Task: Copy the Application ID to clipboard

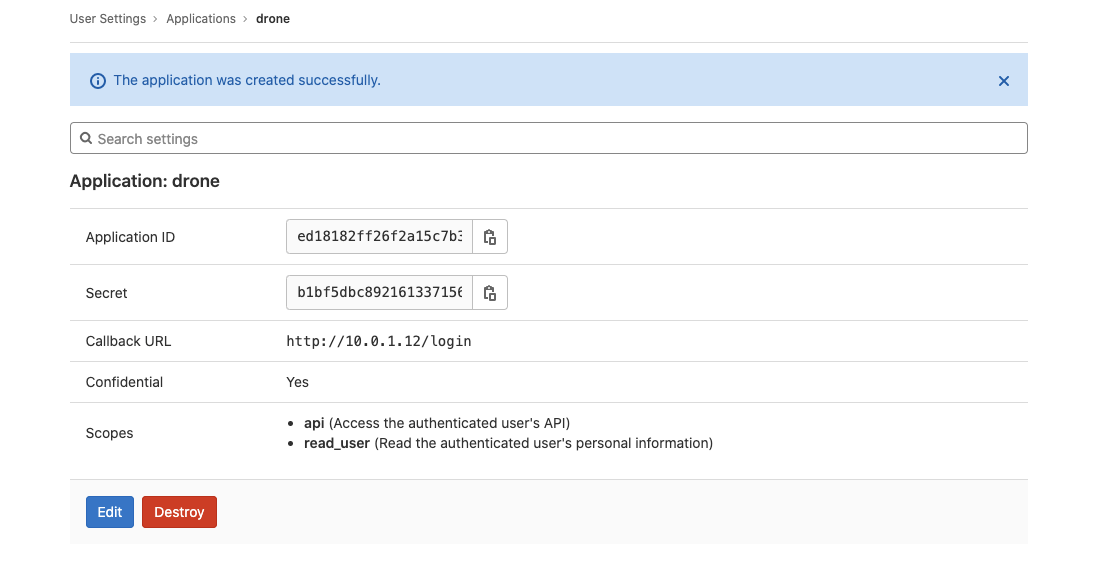Action: 490,237
